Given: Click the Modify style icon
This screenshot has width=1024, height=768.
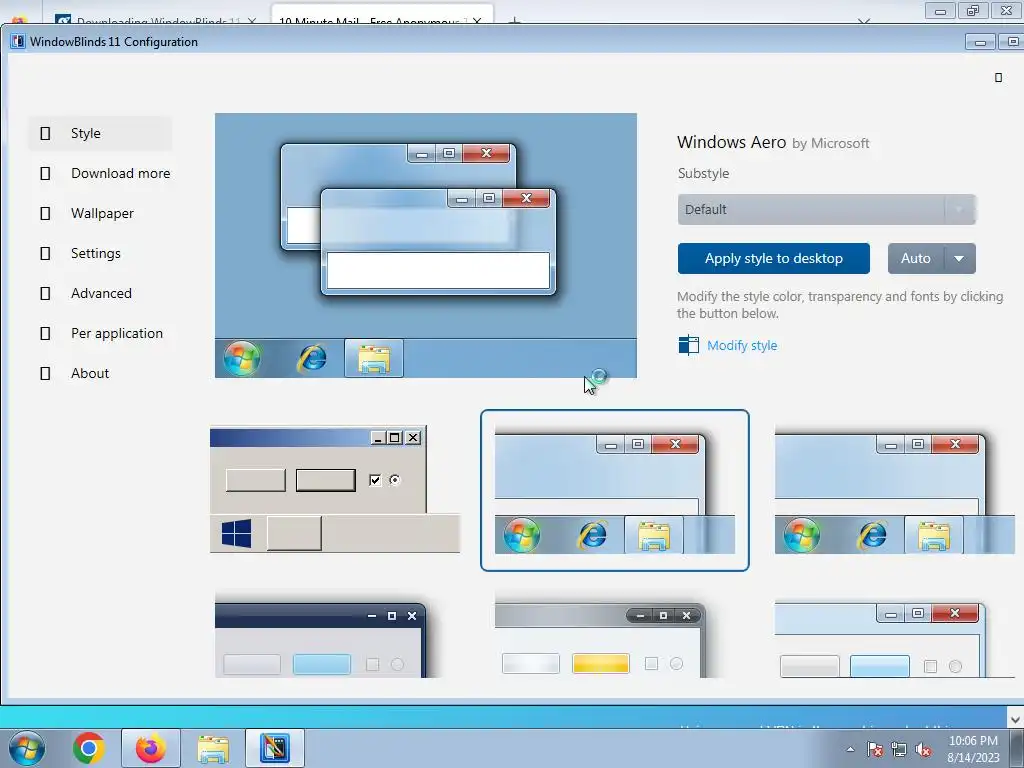Looking at the screenshot, I should (x=688, y=345).
